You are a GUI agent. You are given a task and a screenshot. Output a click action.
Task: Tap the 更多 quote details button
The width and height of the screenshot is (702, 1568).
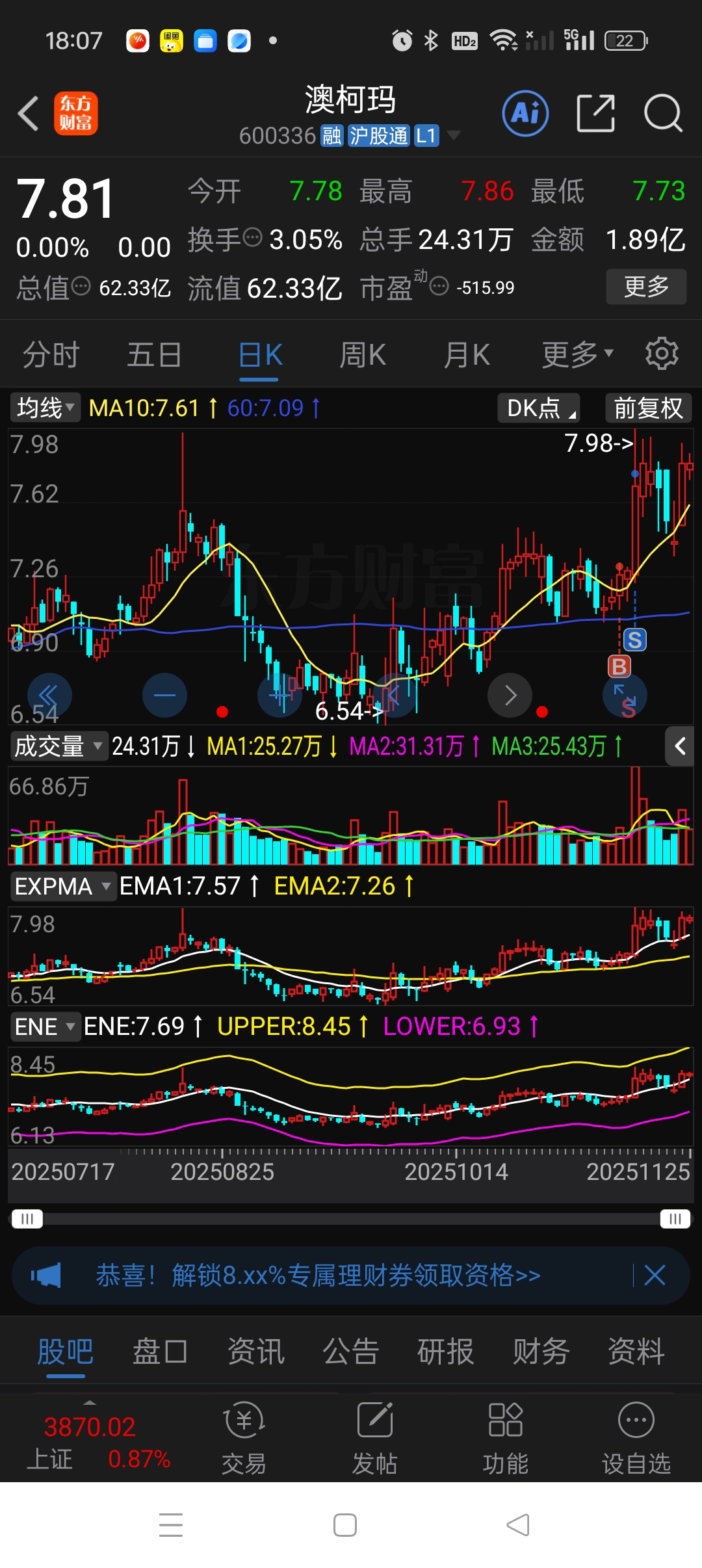(x=646, y=286)
